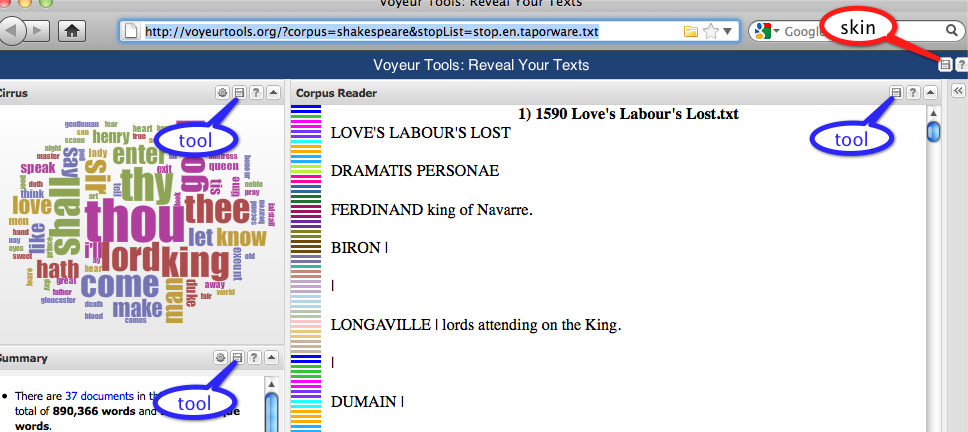Click the 'DUMAIN' line in reader
This screenshot has height=432, width=968.
click(x=367, y=402)
